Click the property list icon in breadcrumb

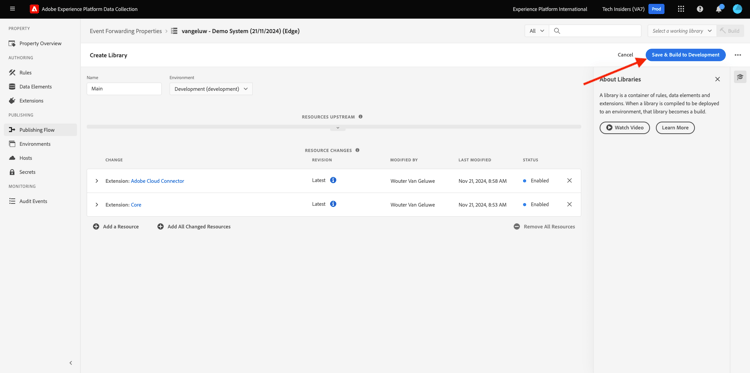(174, 31)
